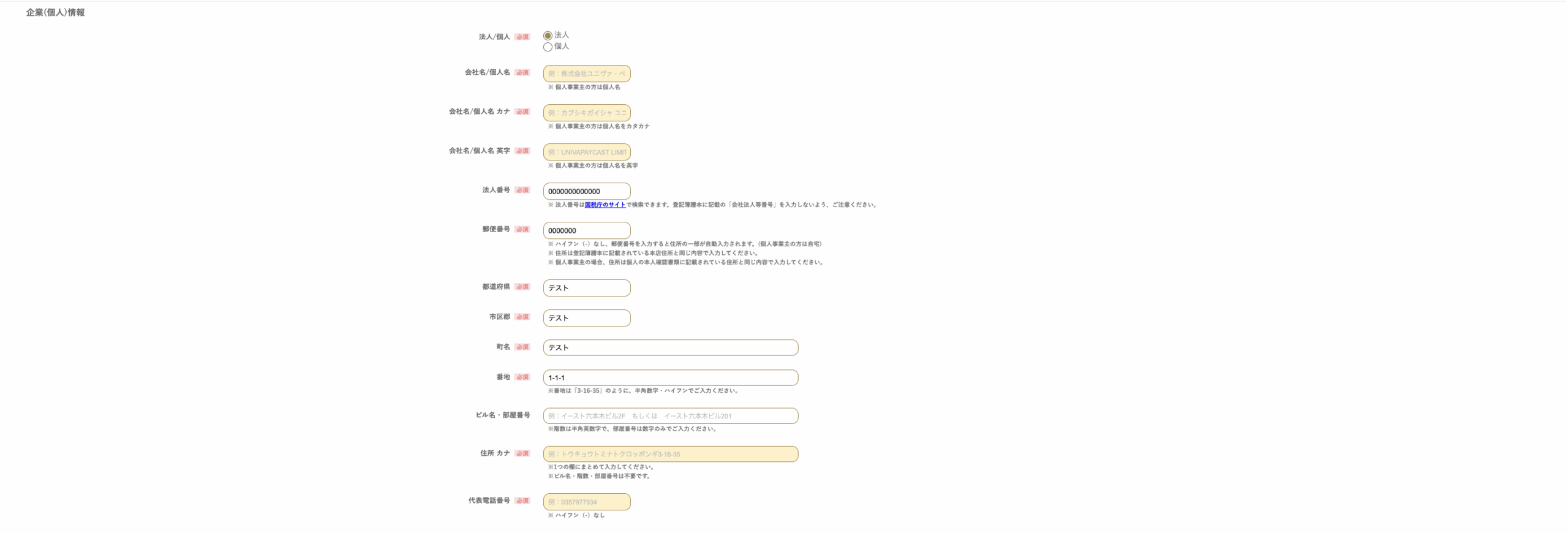Click the 町名 input field

tap(670, 347)
